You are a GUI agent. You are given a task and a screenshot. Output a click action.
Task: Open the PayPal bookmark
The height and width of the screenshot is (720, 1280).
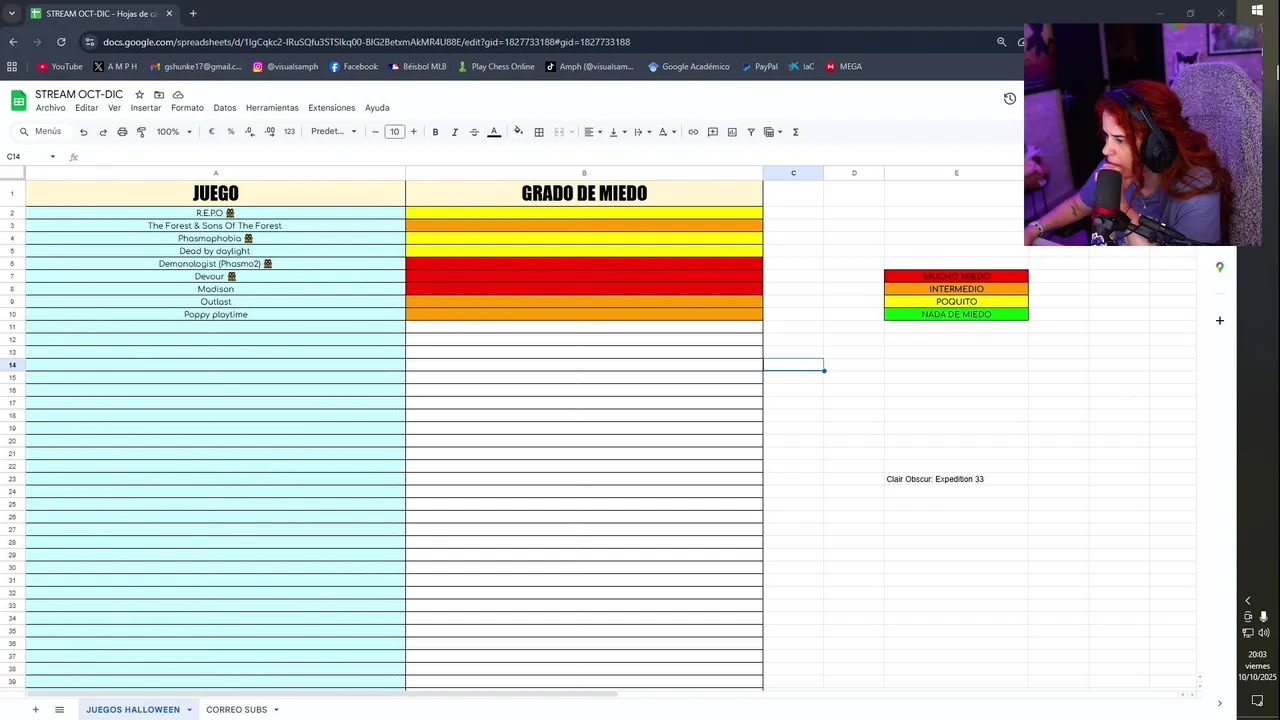pyautogui.click(x=759, y=67)
